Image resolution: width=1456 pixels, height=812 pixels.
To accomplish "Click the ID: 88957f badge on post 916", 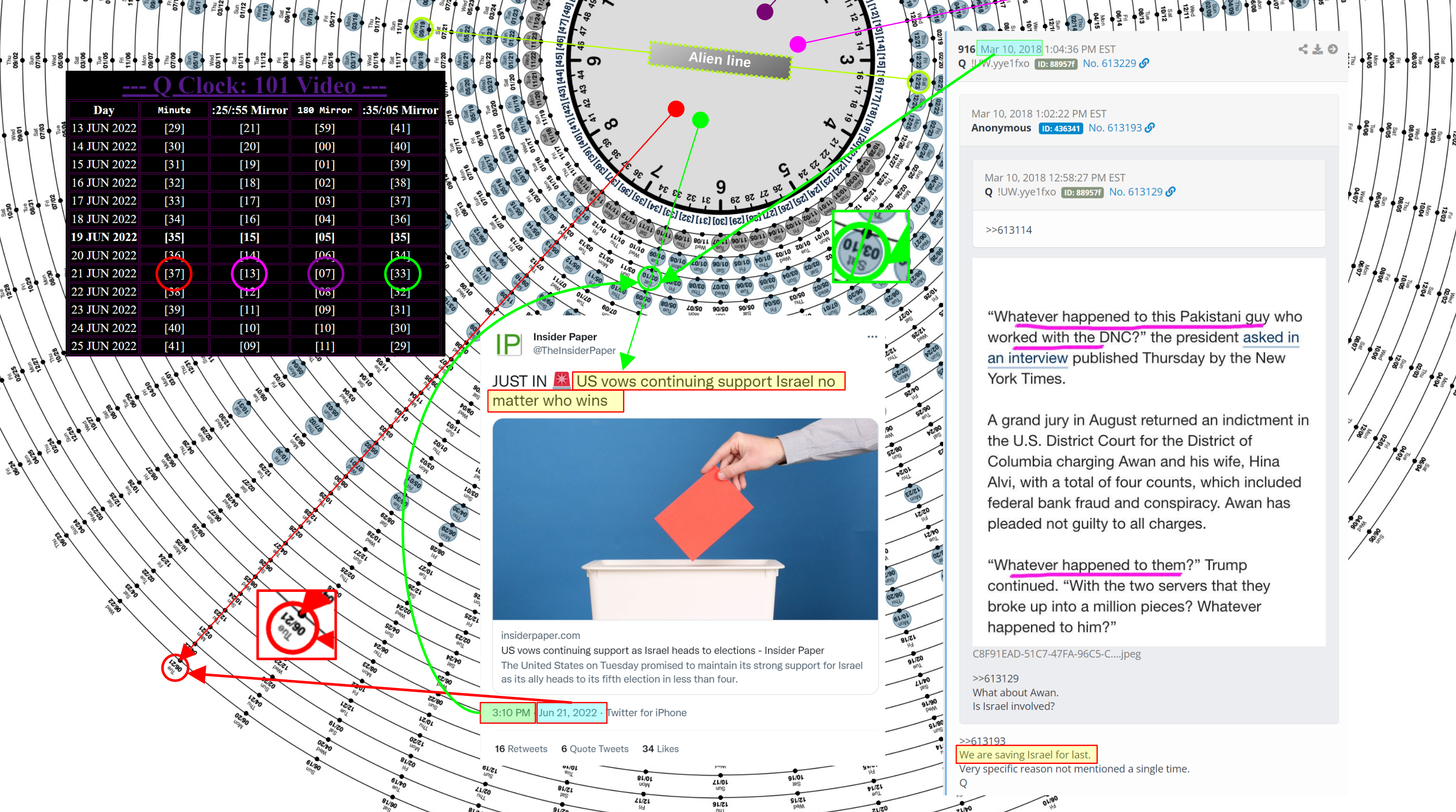I will coord(1055,64).
